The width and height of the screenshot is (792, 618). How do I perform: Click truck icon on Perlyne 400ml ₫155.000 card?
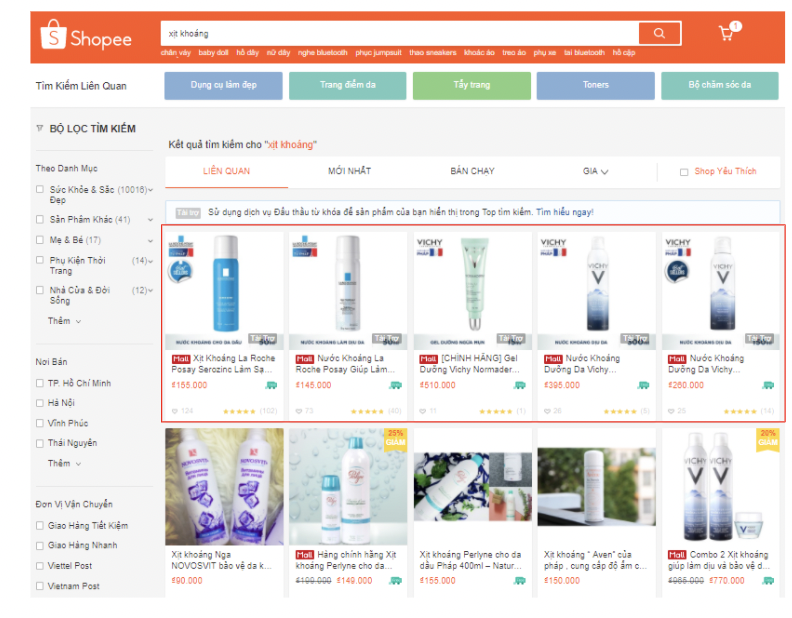520,581
